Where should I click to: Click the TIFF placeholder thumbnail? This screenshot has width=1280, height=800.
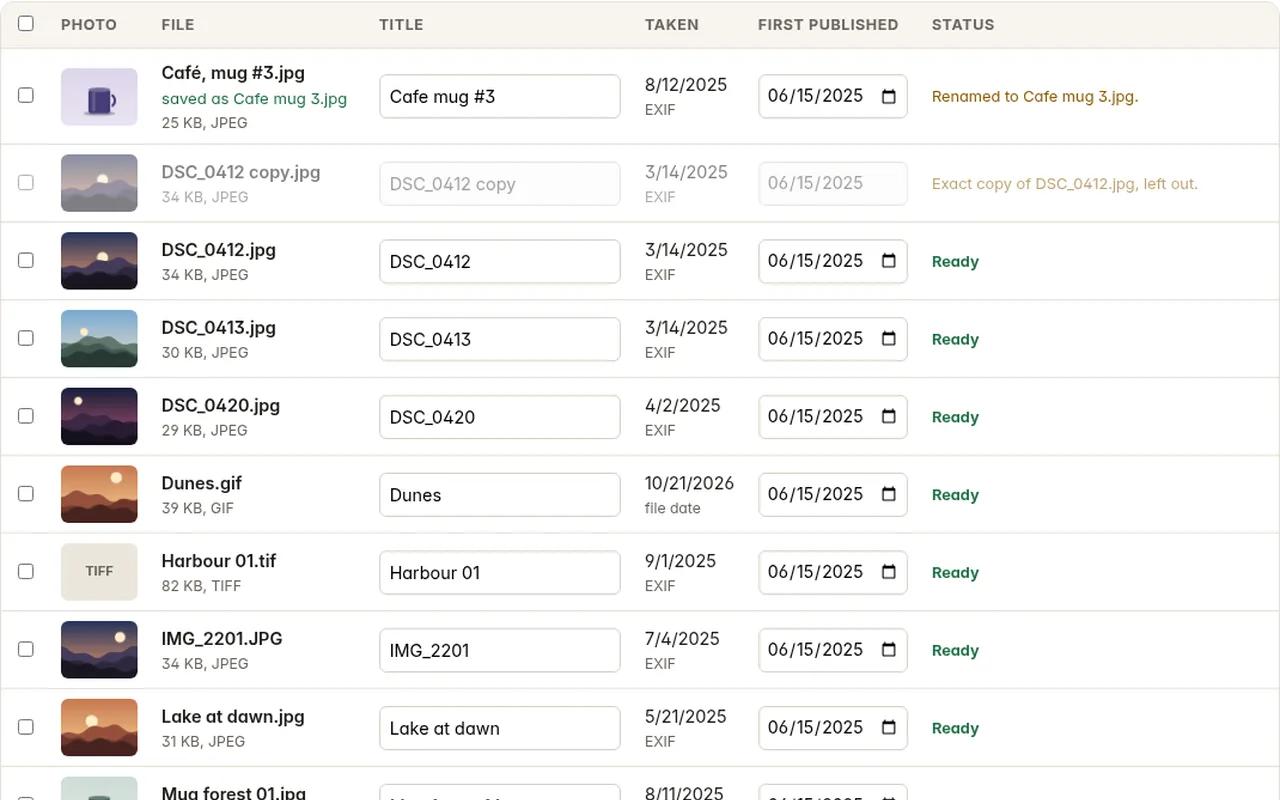(99, 572)
